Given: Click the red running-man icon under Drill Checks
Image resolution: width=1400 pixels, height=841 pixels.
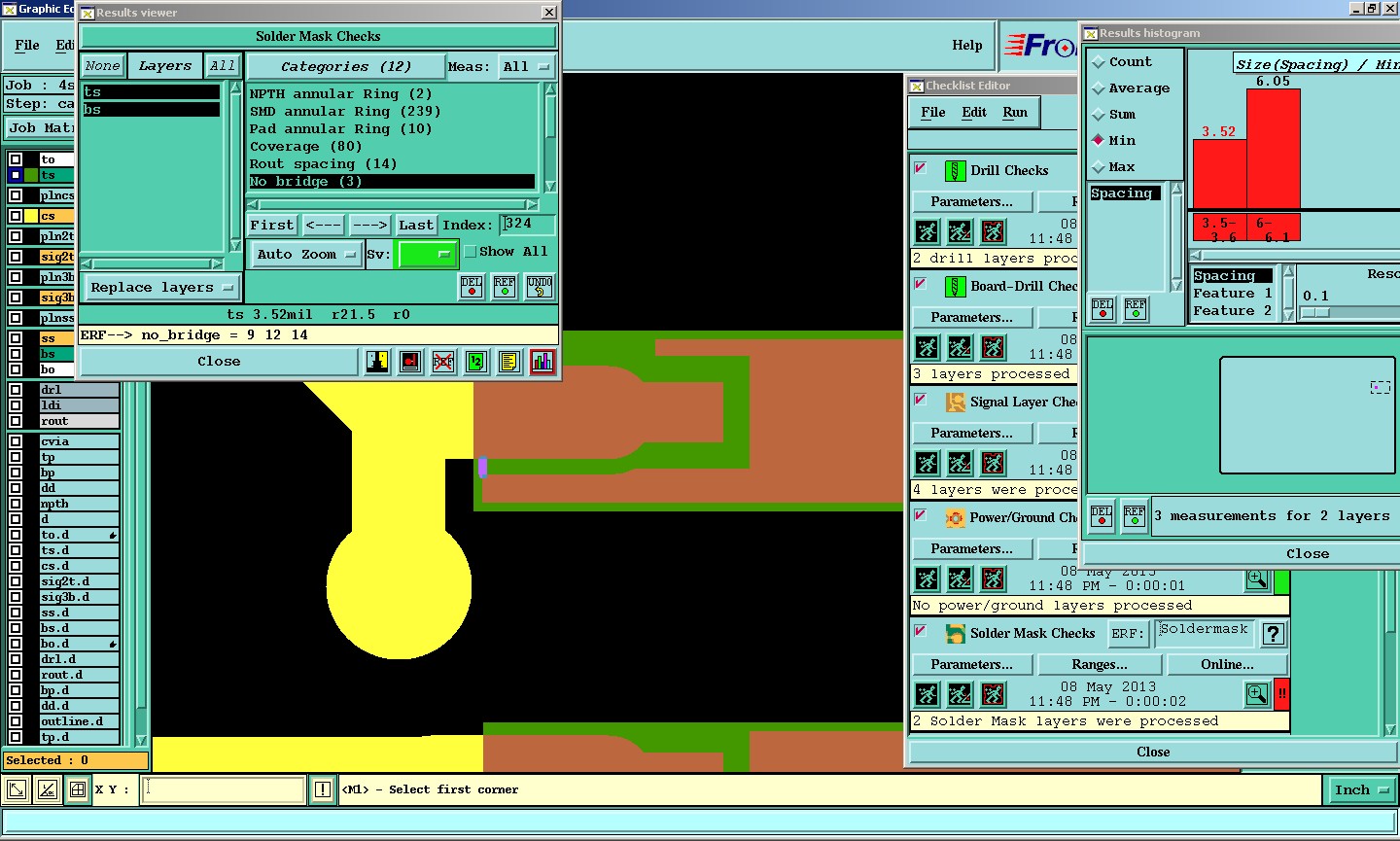Looking at the screenshot, I should click(993, 231).
